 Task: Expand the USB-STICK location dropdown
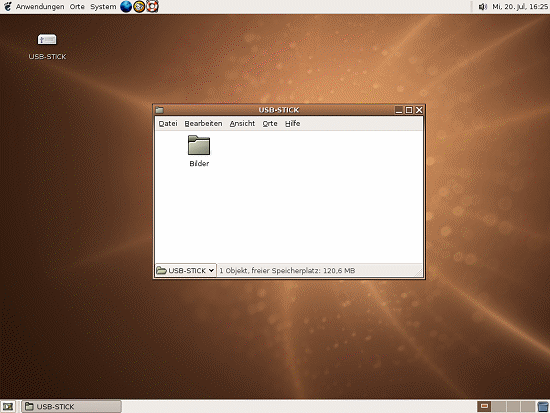(x=186, y=271)
